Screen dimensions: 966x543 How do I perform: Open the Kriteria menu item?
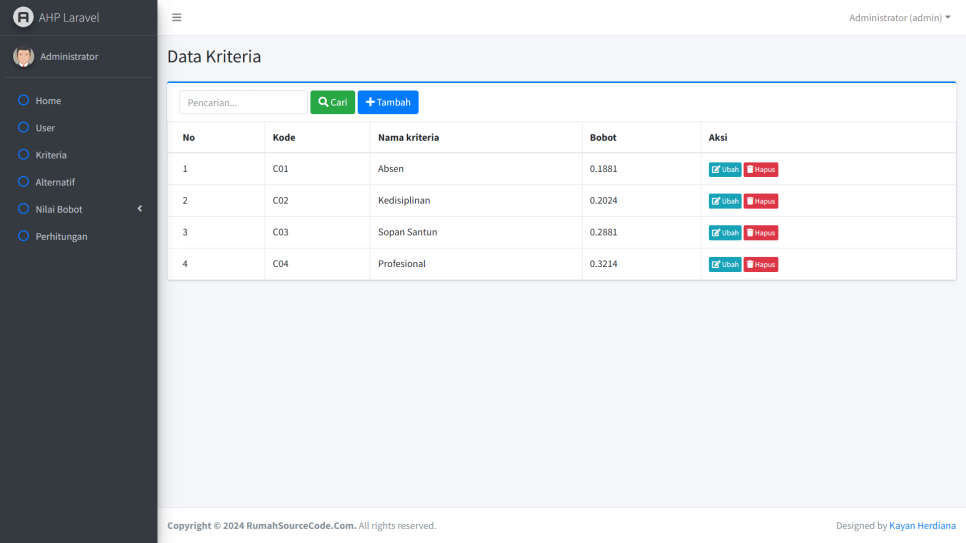(78, 155)
